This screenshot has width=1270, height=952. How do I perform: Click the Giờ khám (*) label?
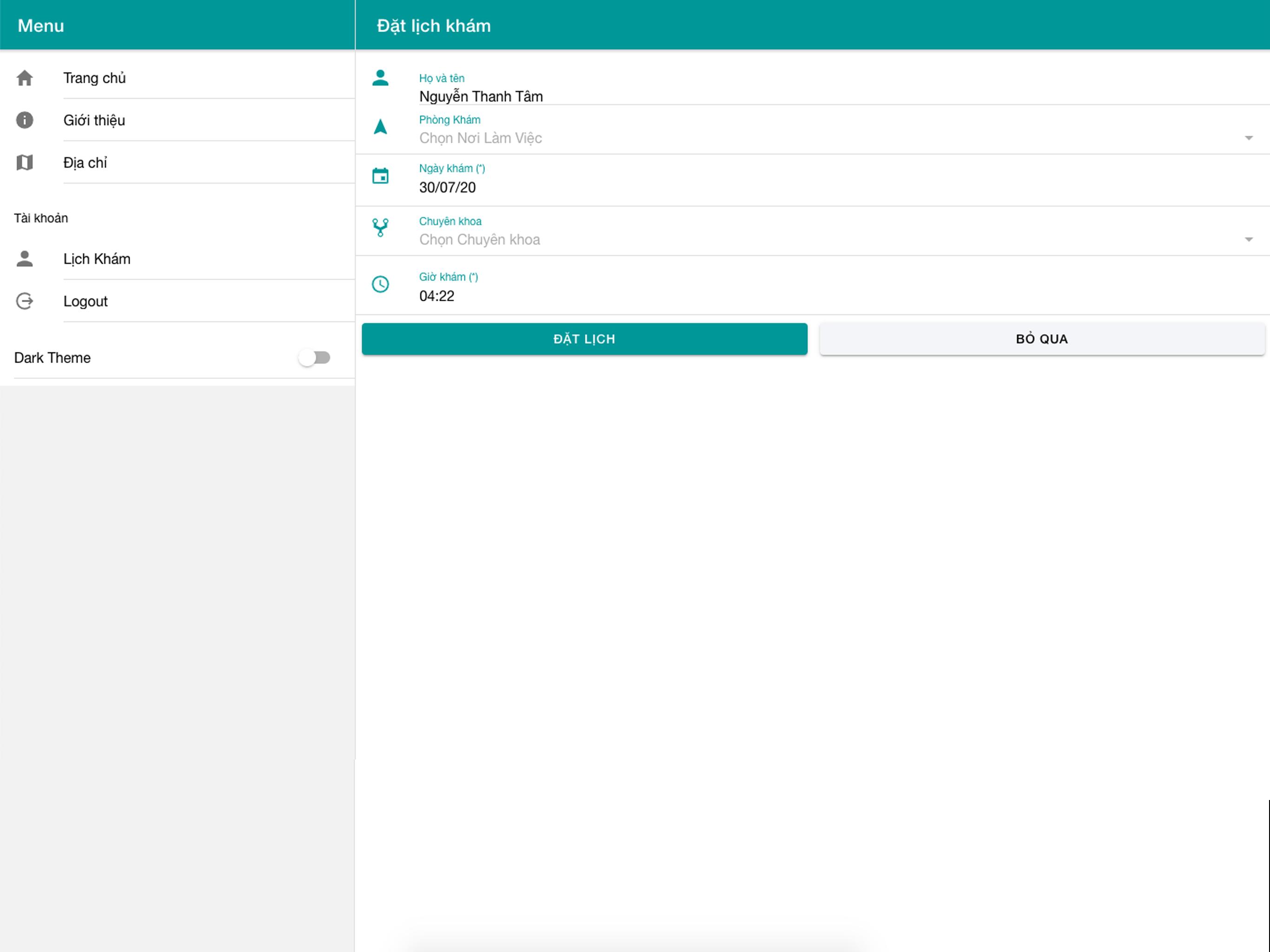pyautogui.click(x=449, y=277)
